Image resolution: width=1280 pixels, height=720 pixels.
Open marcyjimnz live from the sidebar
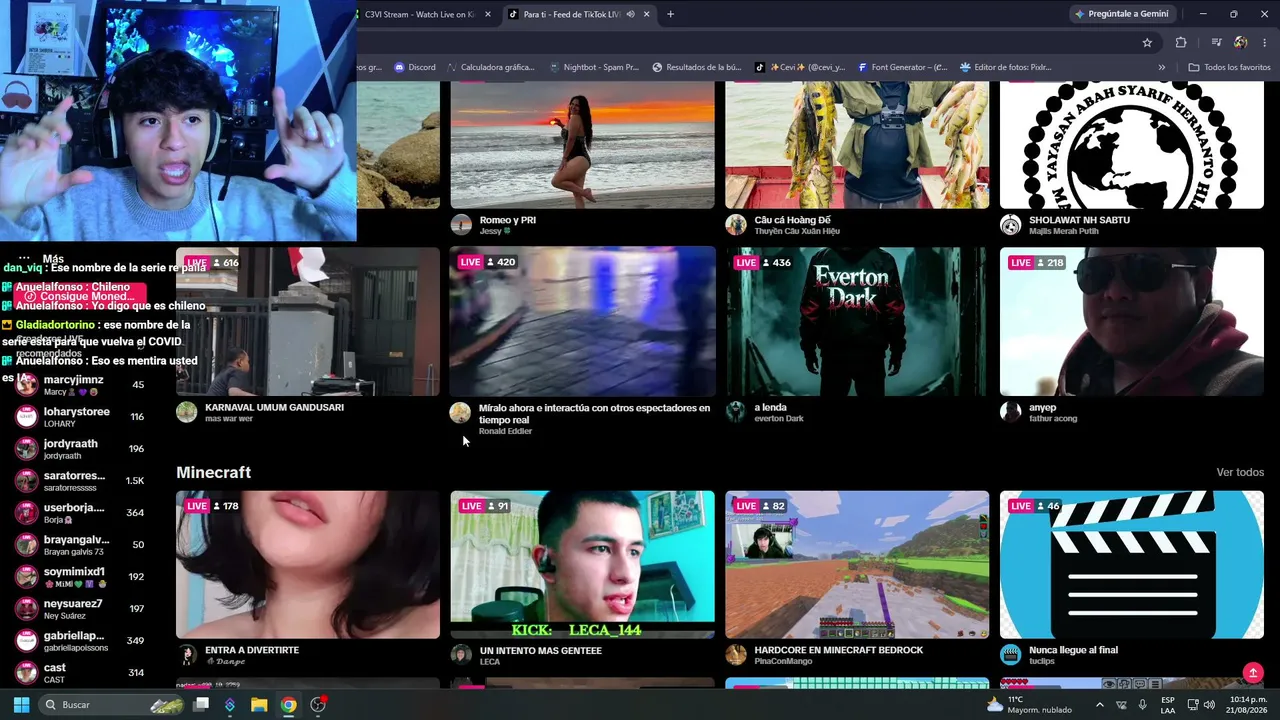[80, 385]
